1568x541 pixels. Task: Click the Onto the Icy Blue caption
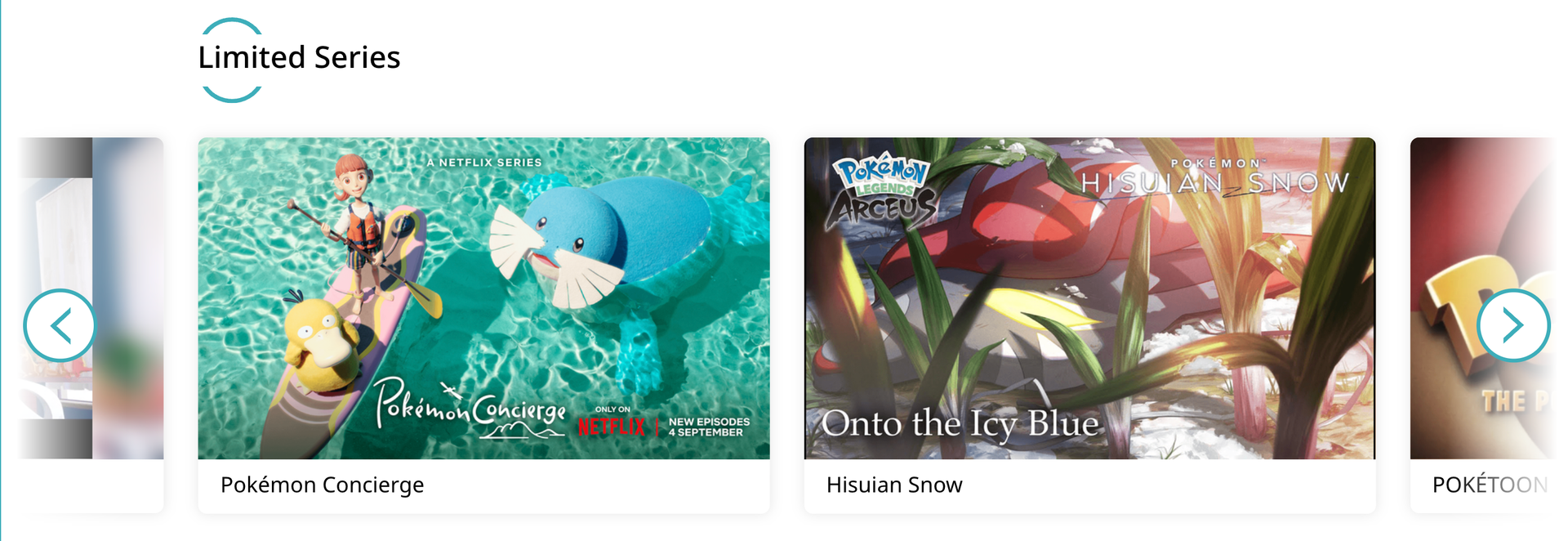pyautogui.click(x=960, y=423)
